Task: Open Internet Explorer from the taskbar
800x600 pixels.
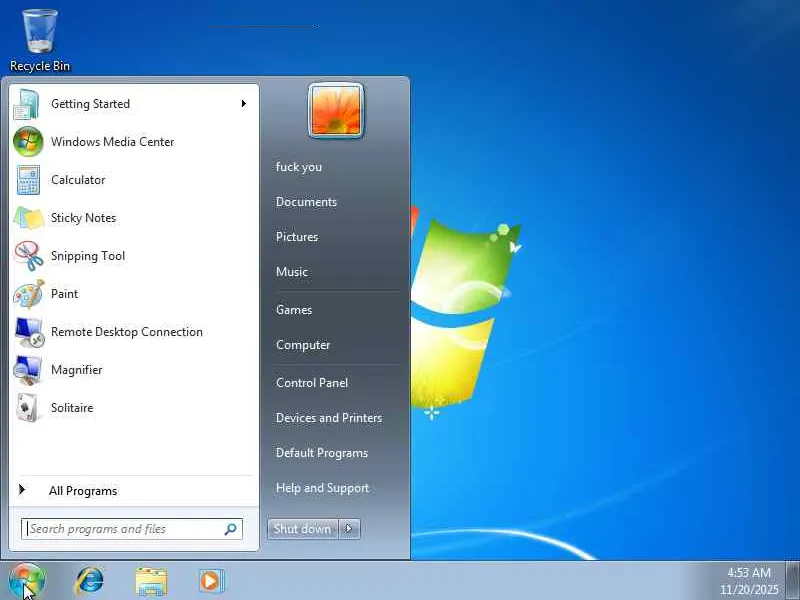Action: point(90,581)
